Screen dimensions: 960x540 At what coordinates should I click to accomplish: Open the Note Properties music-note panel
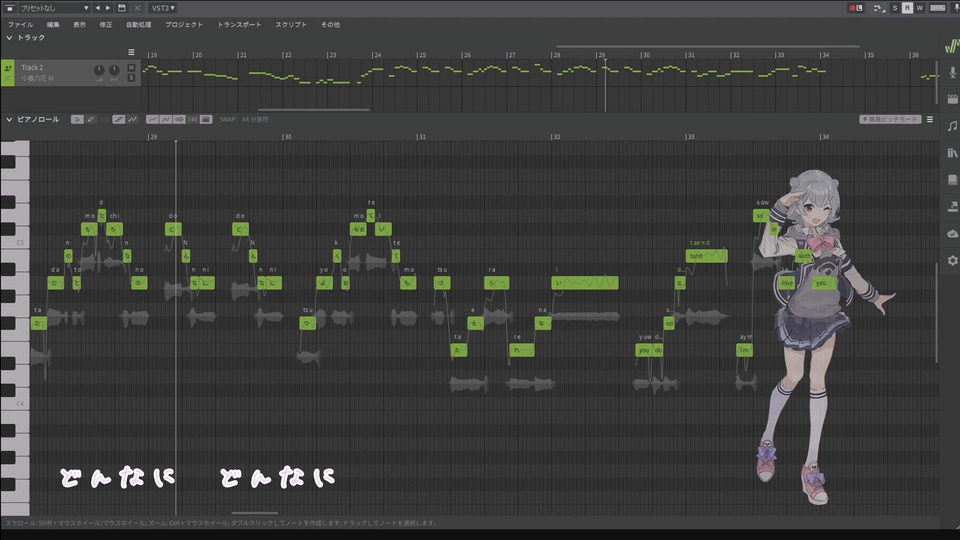click(952, 126)
